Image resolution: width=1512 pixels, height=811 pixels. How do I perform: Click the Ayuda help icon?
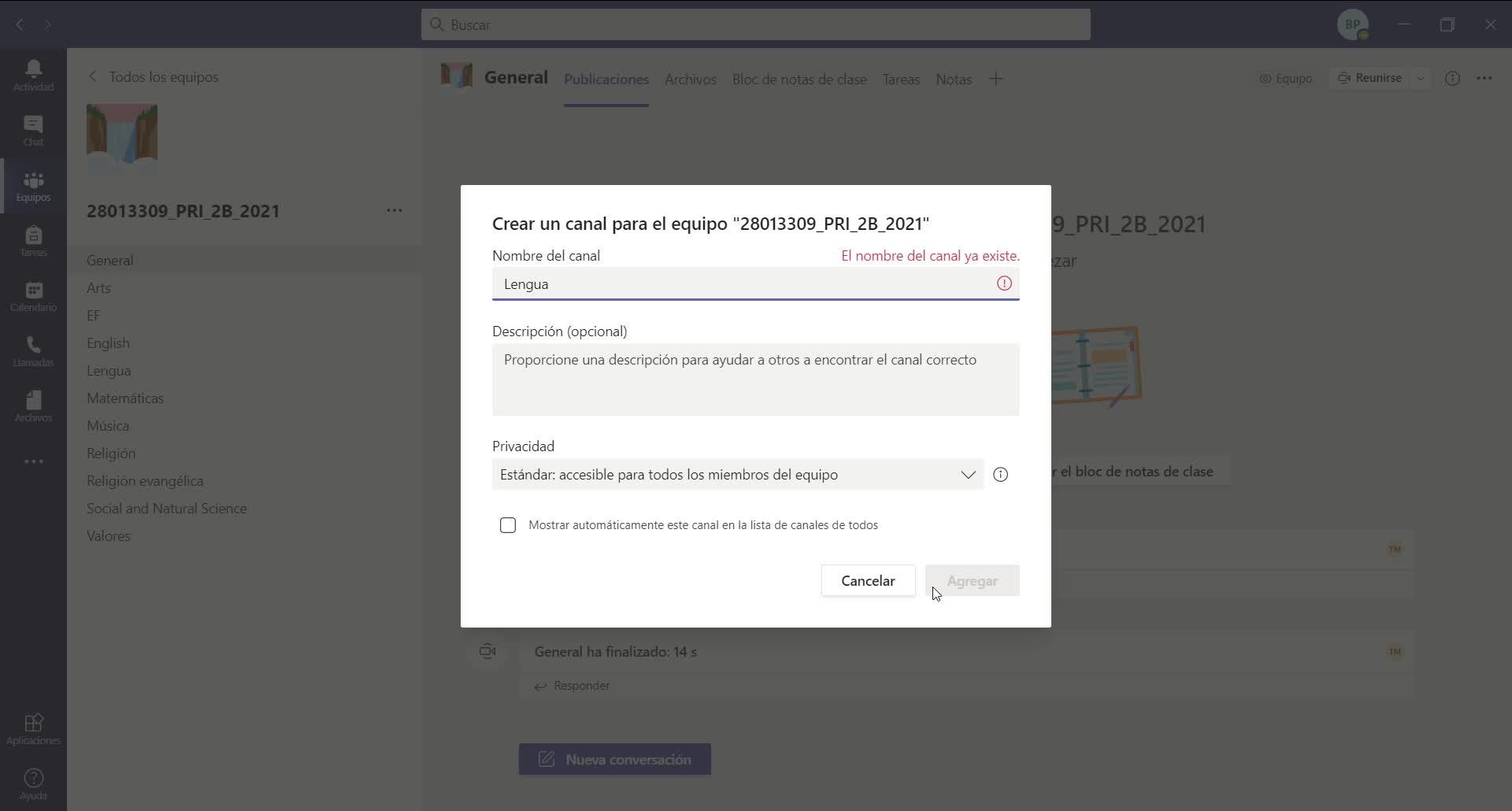(x=33, y=784)
